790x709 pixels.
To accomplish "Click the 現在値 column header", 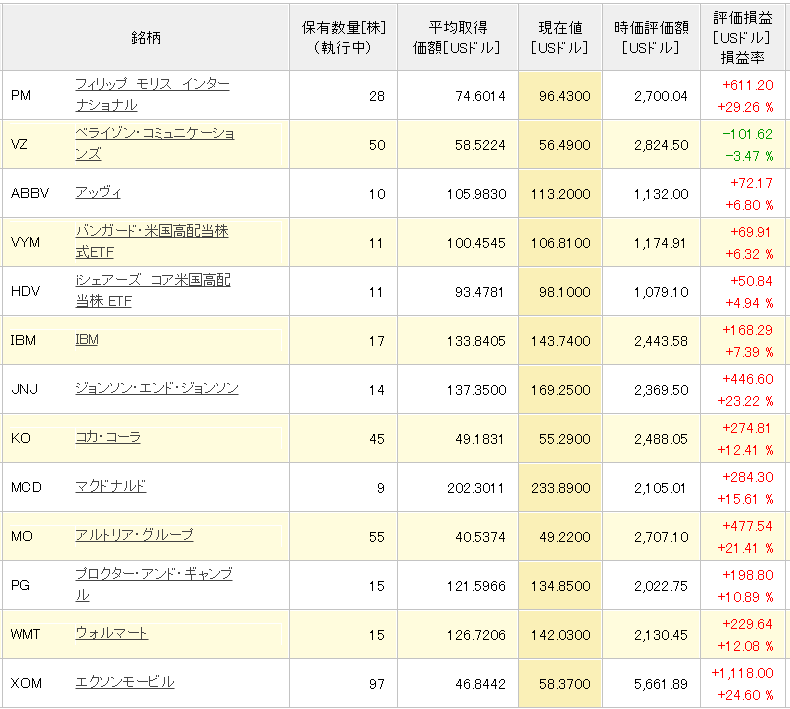I will [x=560, y=37].
